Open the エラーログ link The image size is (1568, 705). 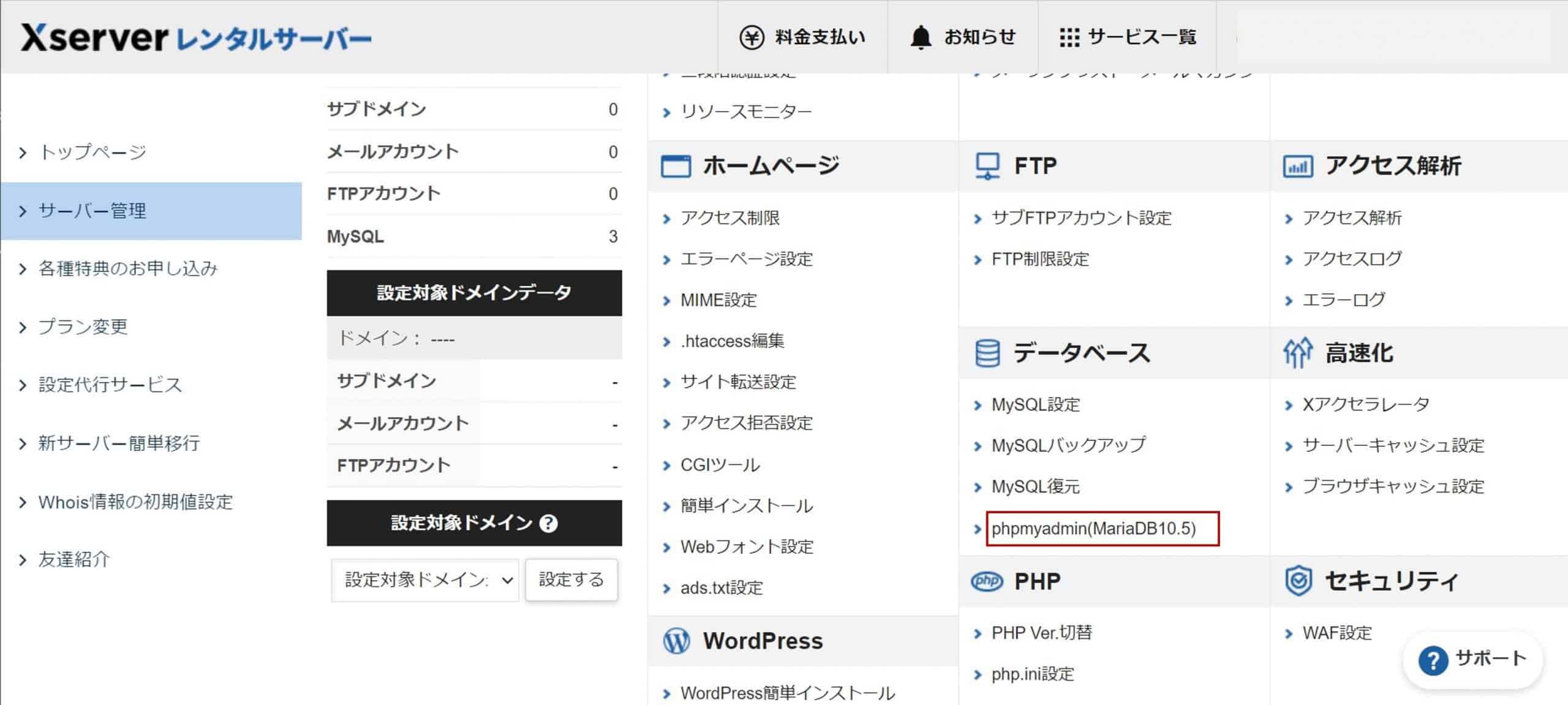(x=1344, y=300)
